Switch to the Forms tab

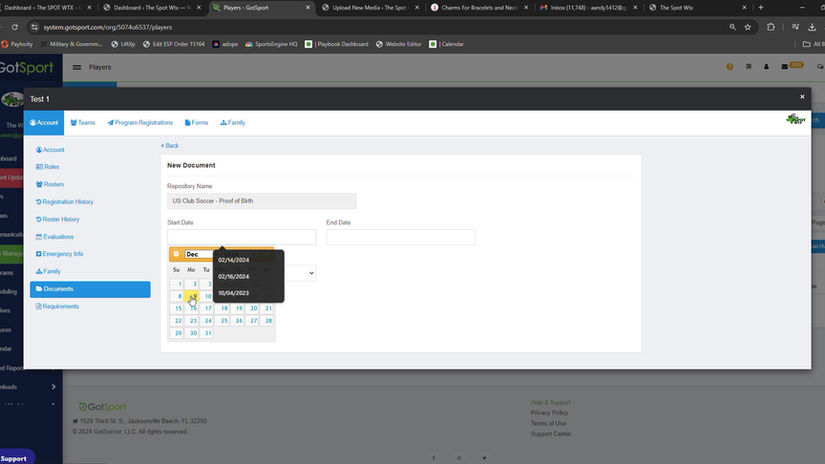pos(196,123)
